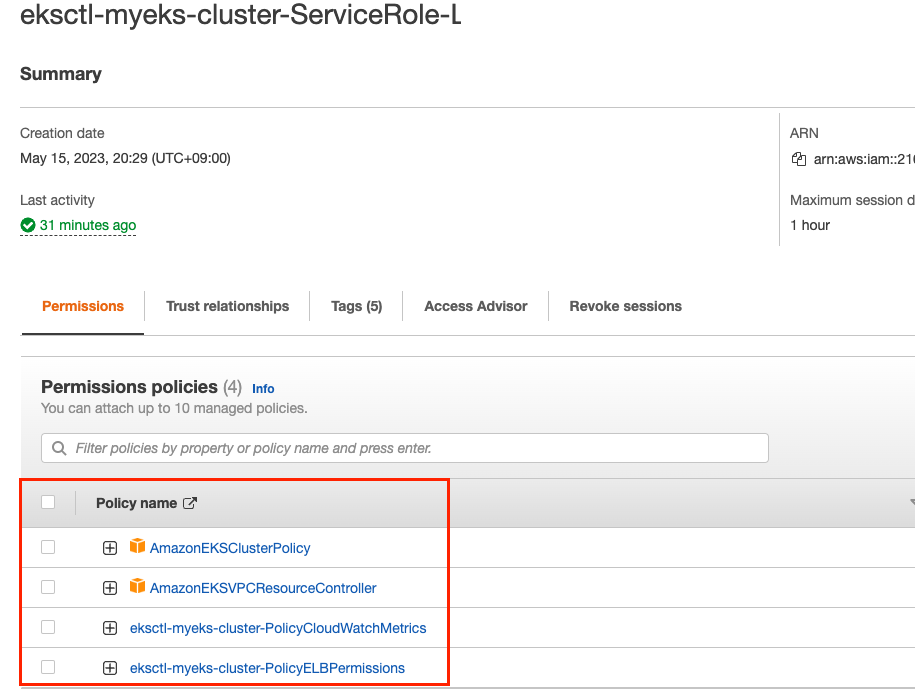This screenshot has width=915, height=690.
Task: Click the 31 minutes ago last activity link
Action: tap(88, 225)
